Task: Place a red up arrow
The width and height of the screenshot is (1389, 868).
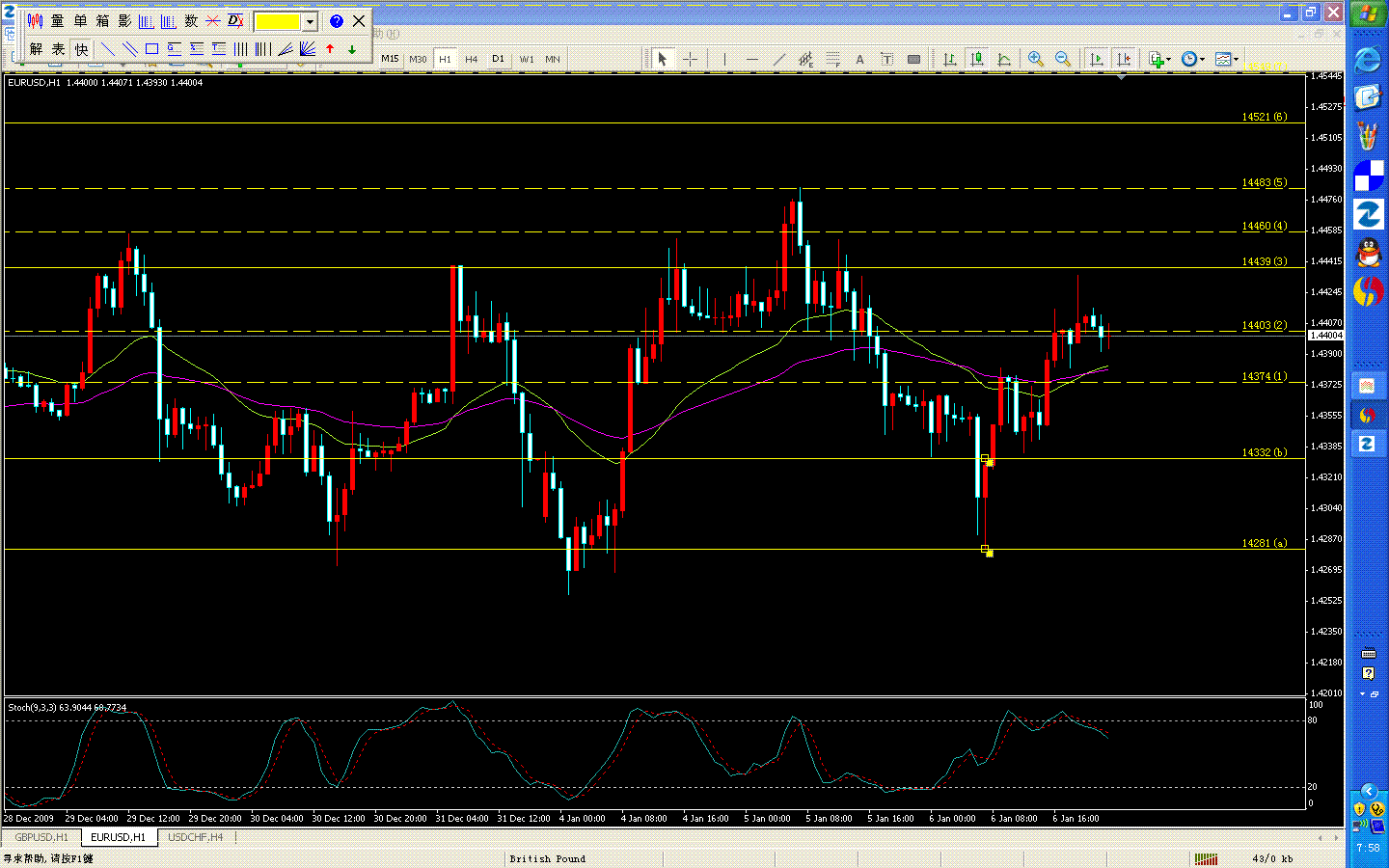Action: [330, 49]
